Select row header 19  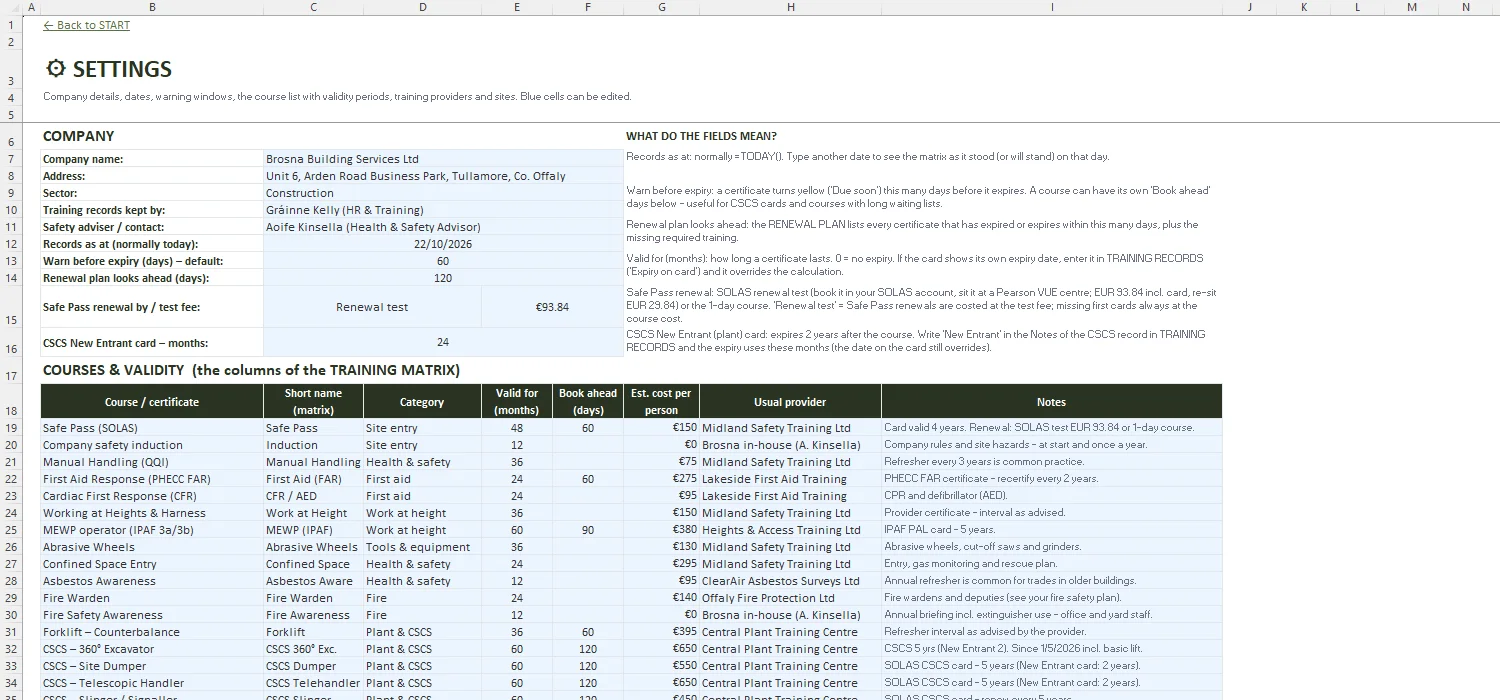point(12,427)
